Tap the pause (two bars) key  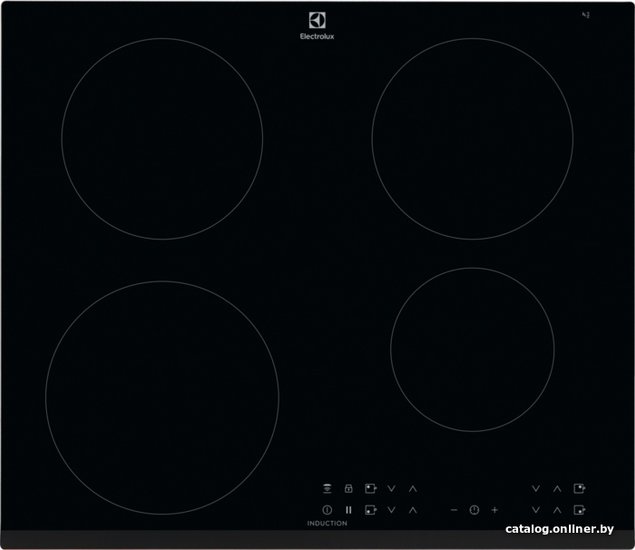(348, 510)
